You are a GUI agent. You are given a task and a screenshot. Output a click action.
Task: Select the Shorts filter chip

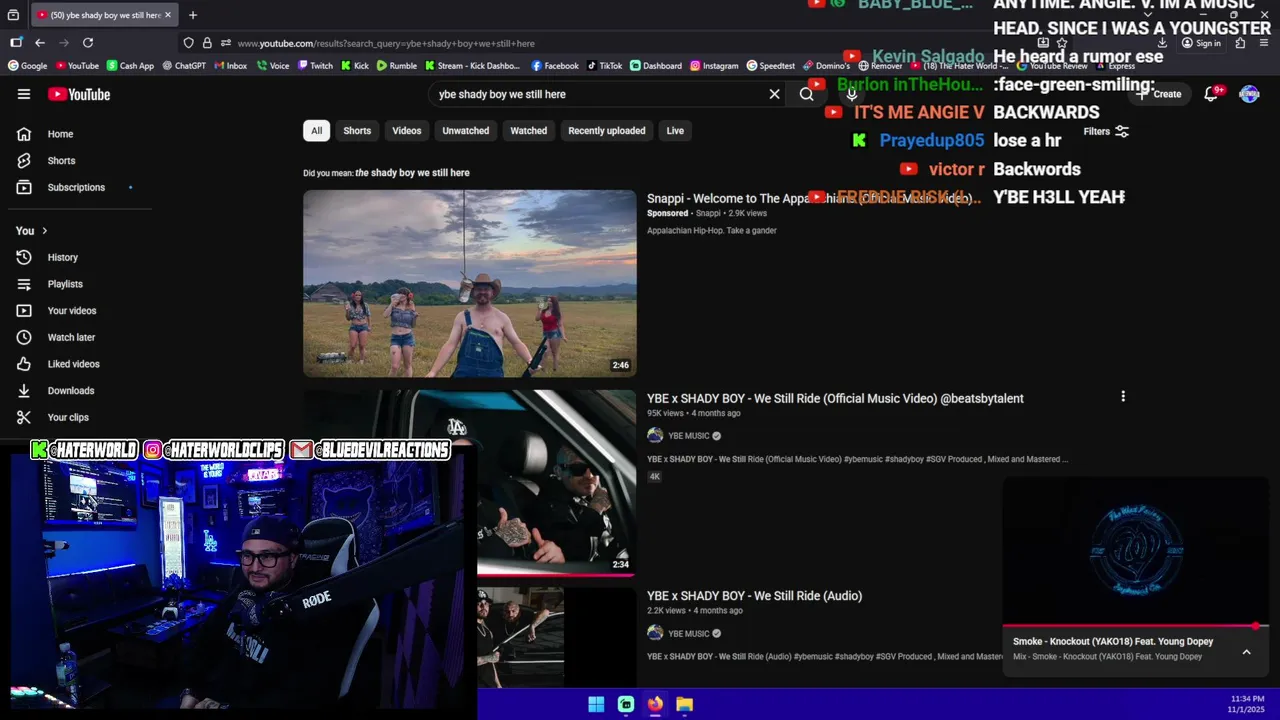click(357, 131)
